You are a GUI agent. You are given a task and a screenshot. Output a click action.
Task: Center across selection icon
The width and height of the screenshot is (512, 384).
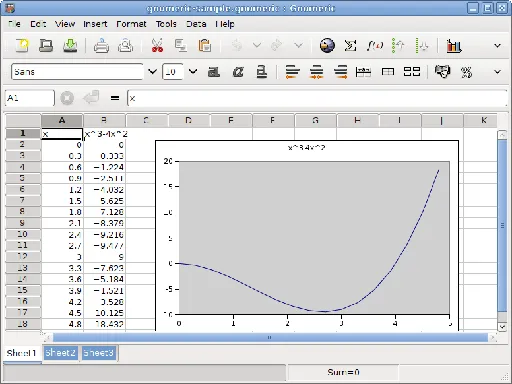pos(363,72)
